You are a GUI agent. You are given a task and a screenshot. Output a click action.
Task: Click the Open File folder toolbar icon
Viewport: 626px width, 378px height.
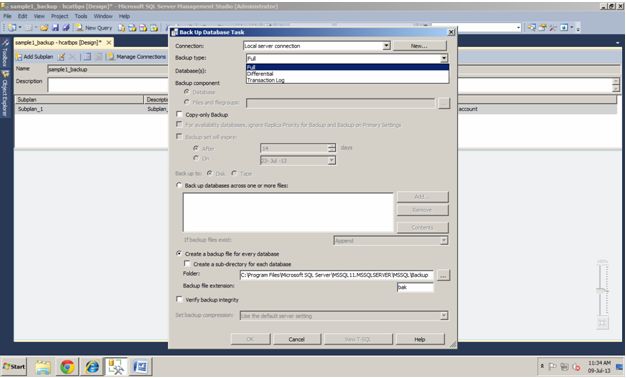tap(44, 28)
